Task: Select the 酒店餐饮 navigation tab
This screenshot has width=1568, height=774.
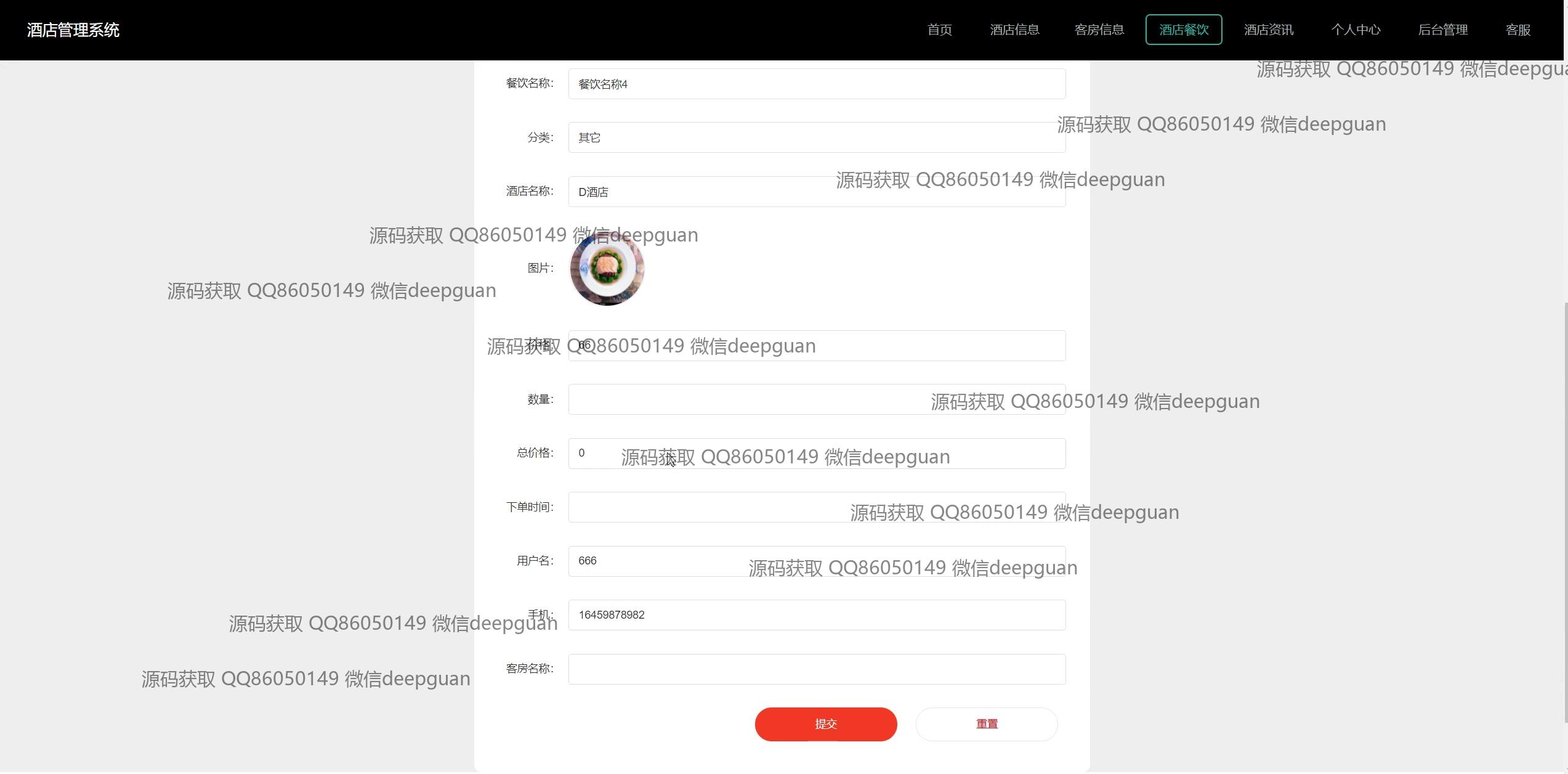Action: [1183, 30]
